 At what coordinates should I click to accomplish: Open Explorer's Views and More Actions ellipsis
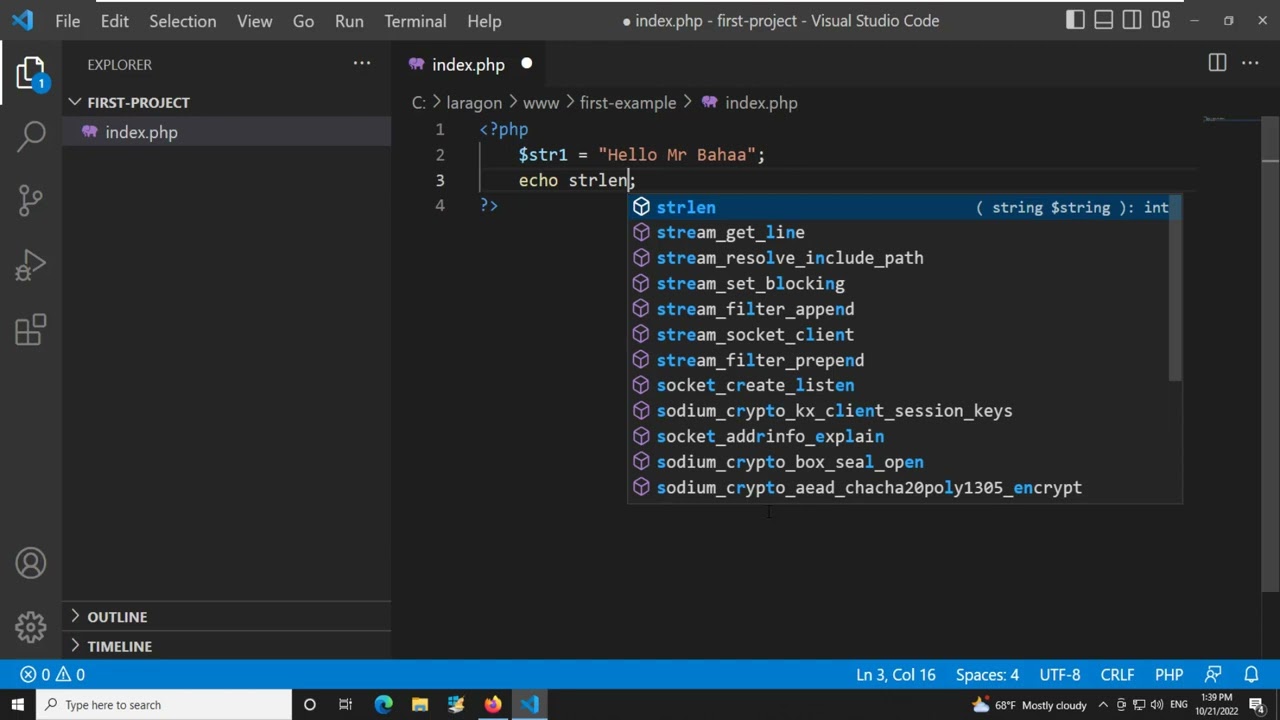point(361,64)
